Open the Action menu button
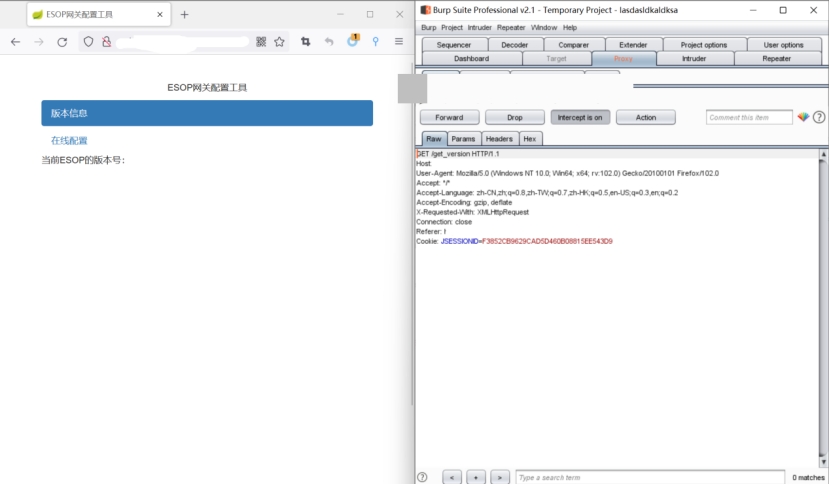Screen dimensions: 830x485 click(646, 118)
